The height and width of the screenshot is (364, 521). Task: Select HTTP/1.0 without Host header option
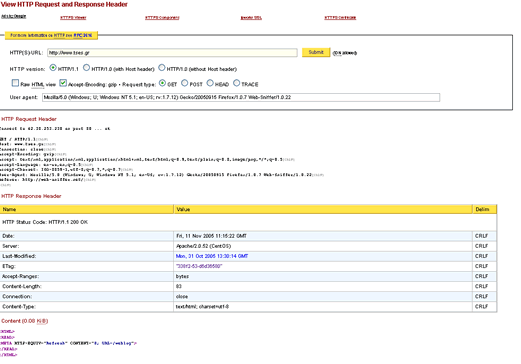click(x=162, y=68)
